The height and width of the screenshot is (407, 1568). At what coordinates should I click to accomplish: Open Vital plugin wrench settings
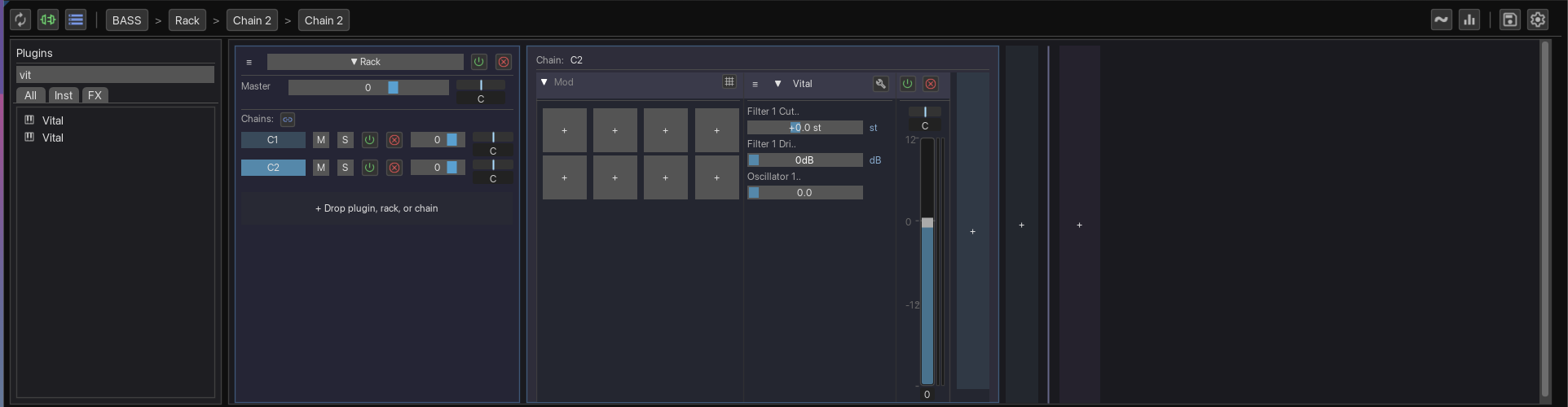(880, 84)
